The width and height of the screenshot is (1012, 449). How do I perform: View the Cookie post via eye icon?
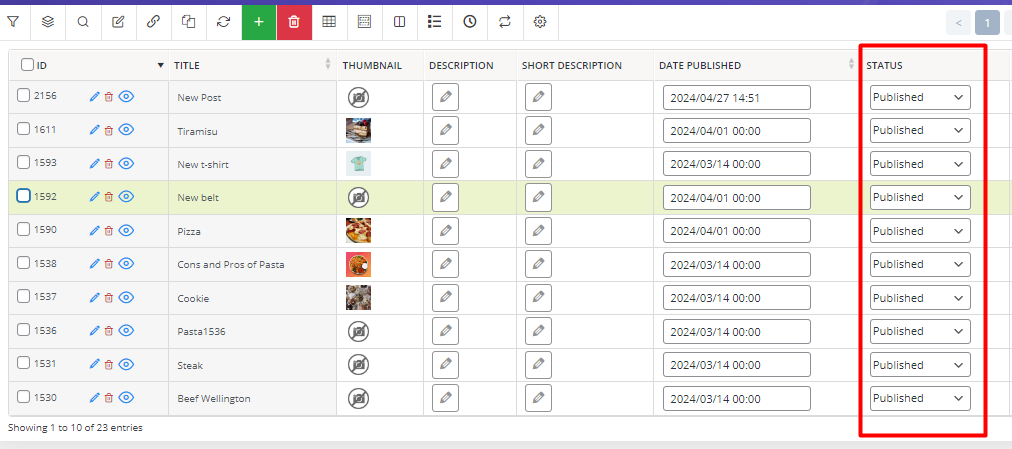pos(126,298)
